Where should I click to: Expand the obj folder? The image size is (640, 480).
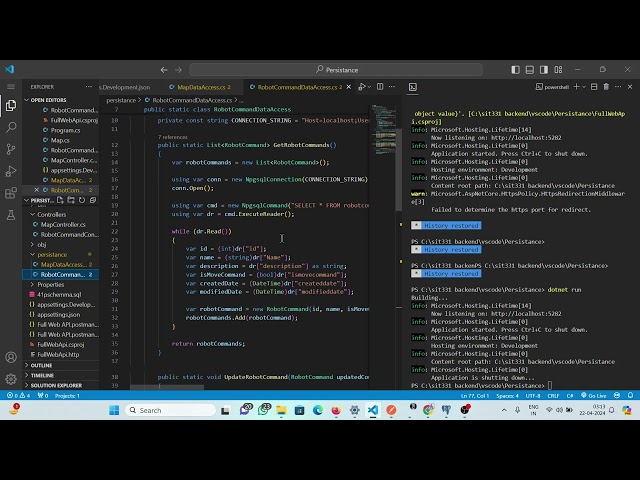(32, 244)
